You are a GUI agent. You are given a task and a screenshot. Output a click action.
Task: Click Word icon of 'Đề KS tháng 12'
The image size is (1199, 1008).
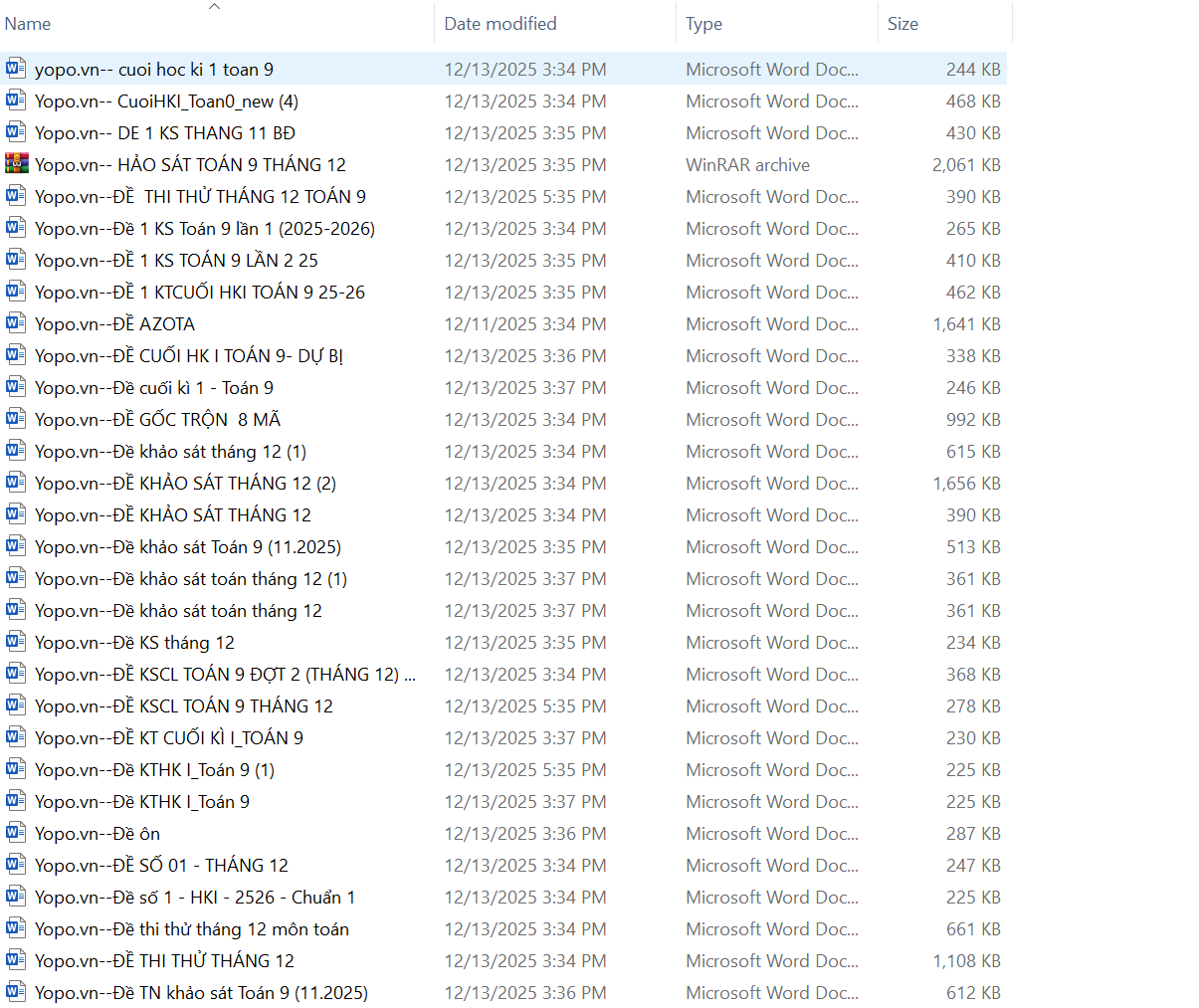click(16, 642)
